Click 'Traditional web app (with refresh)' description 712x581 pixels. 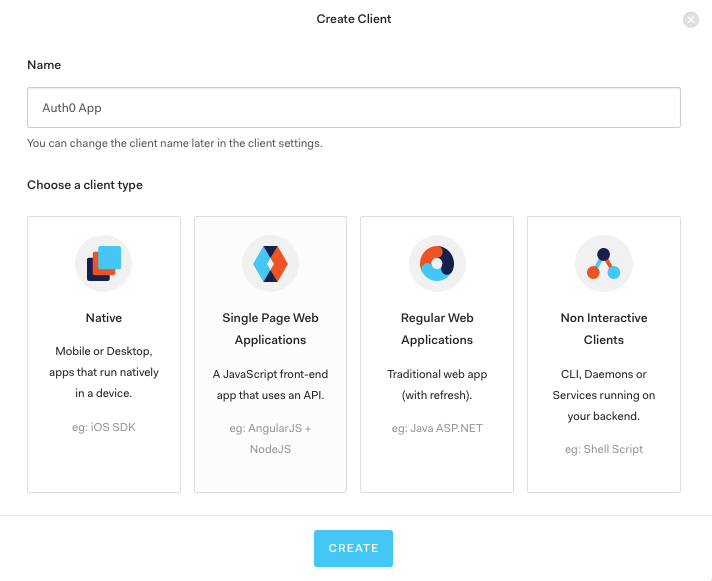(437, 384)
